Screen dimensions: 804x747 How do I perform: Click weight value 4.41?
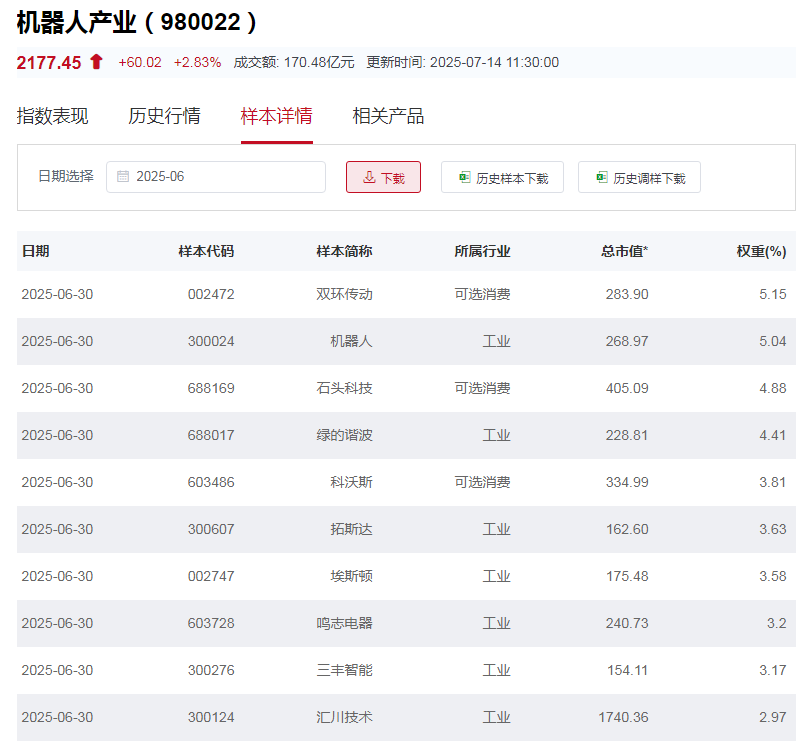773,435
